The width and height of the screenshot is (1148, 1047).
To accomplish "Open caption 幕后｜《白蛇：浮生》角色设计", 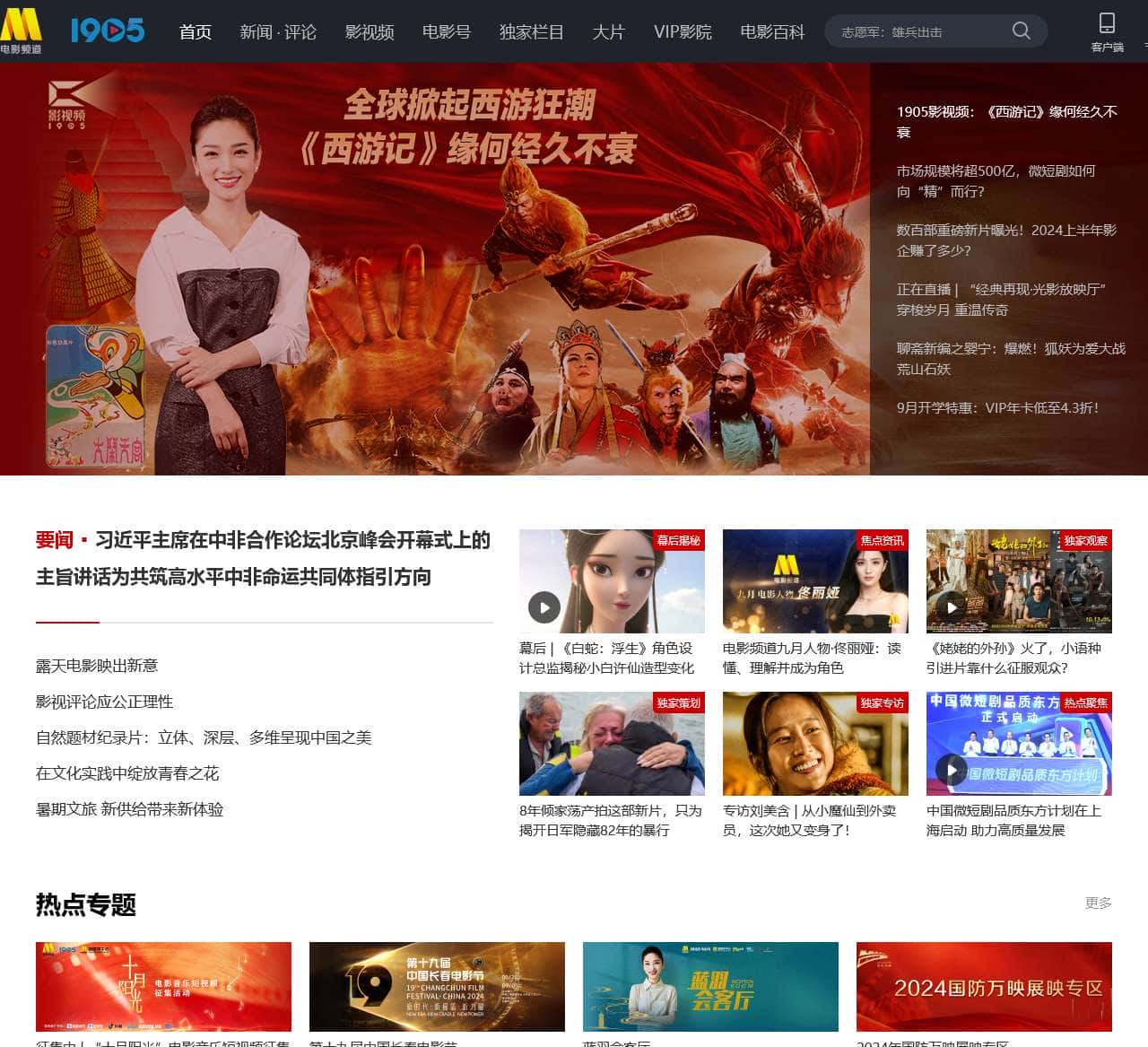I will click(607, 658).
